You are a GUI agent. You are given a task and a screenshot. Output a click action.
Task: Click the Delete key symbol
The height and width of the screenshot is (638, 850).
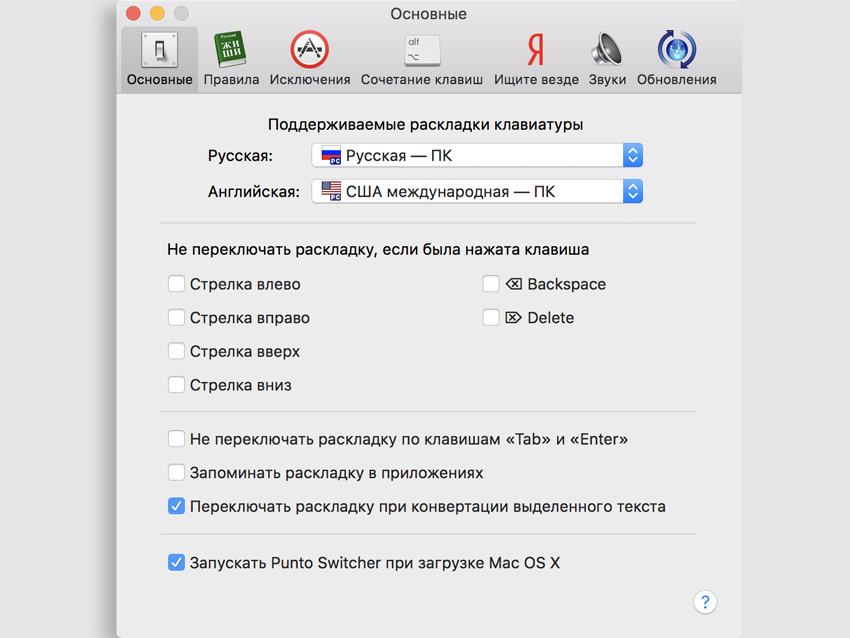[x=513, y=318]
